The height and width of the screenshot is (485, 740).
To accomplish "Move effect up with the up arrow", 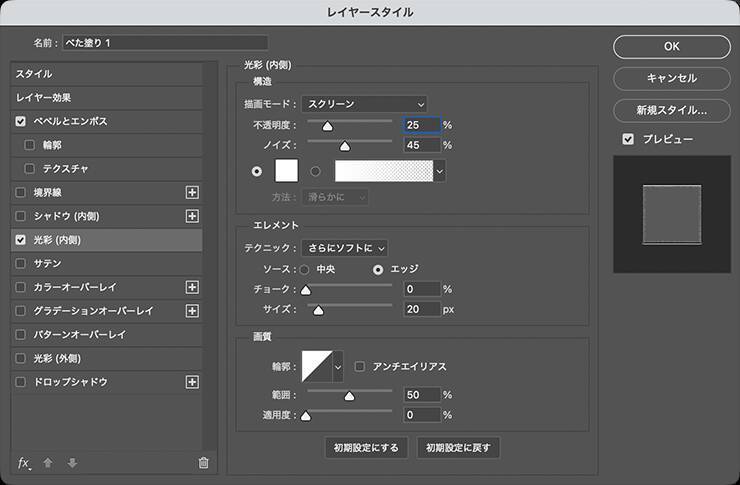I will (x=48, y=463).
